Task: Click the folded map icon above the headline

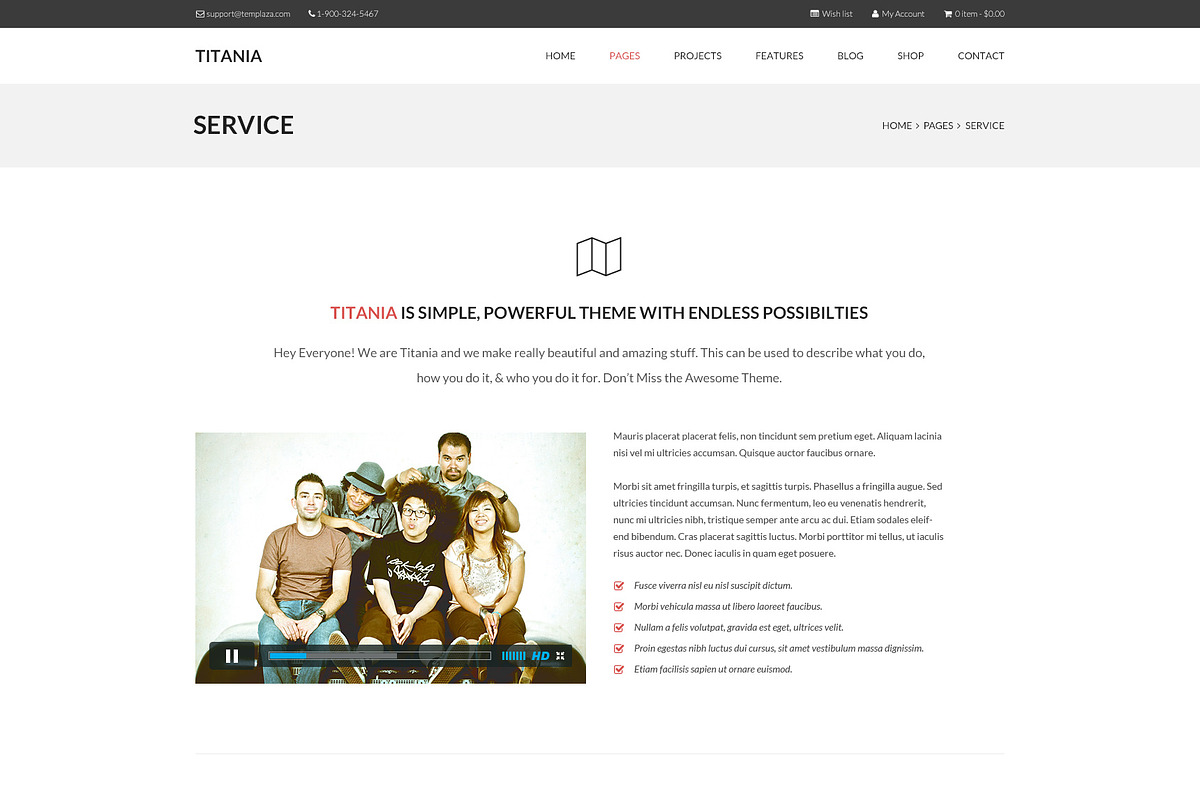Action: pyautogui.click(x=599, y=256)
